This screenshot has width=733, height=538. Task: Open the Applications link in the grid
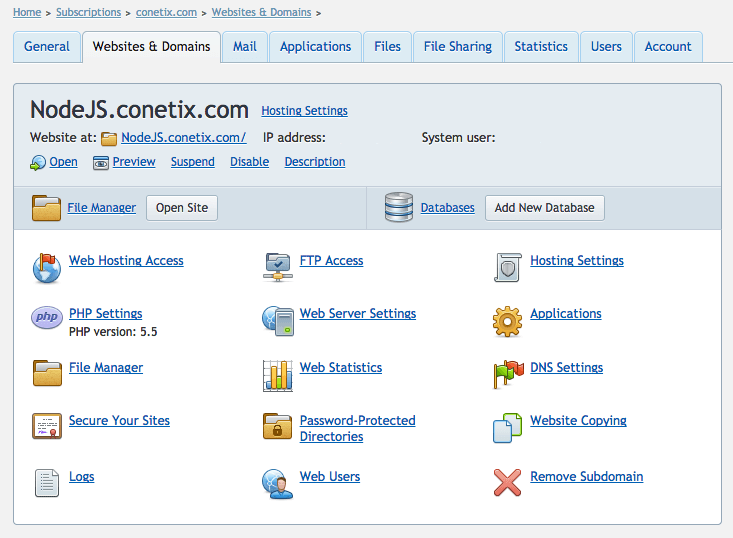click(566, 313)
